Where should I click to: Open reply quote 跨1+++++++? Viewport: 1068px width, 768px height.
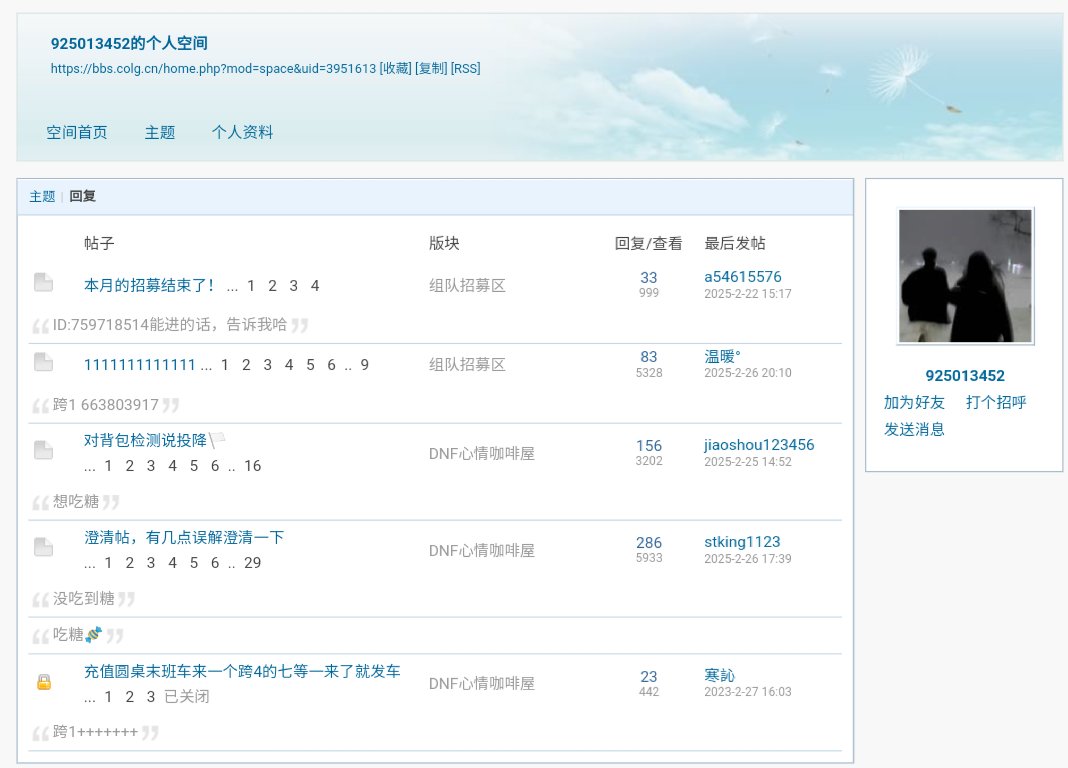pyautogui.click(x=95, y=732)
